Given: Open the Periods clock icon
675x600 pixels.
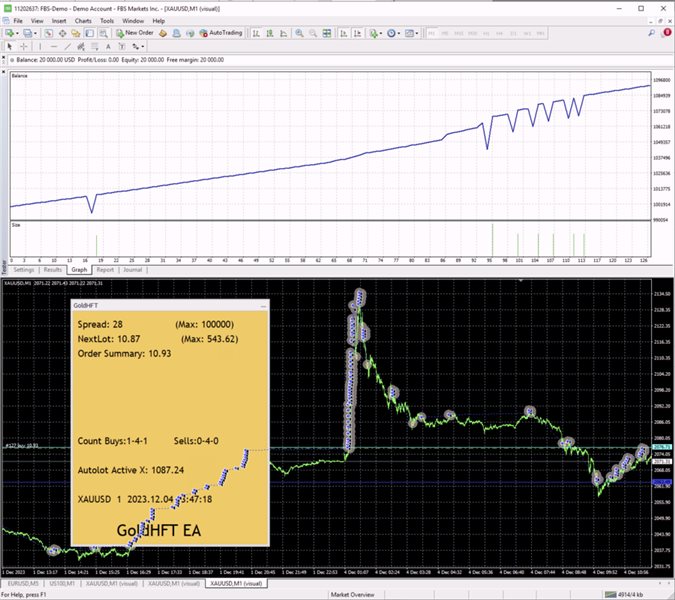Looking at the screenshot, I should (x=391, y=33).
